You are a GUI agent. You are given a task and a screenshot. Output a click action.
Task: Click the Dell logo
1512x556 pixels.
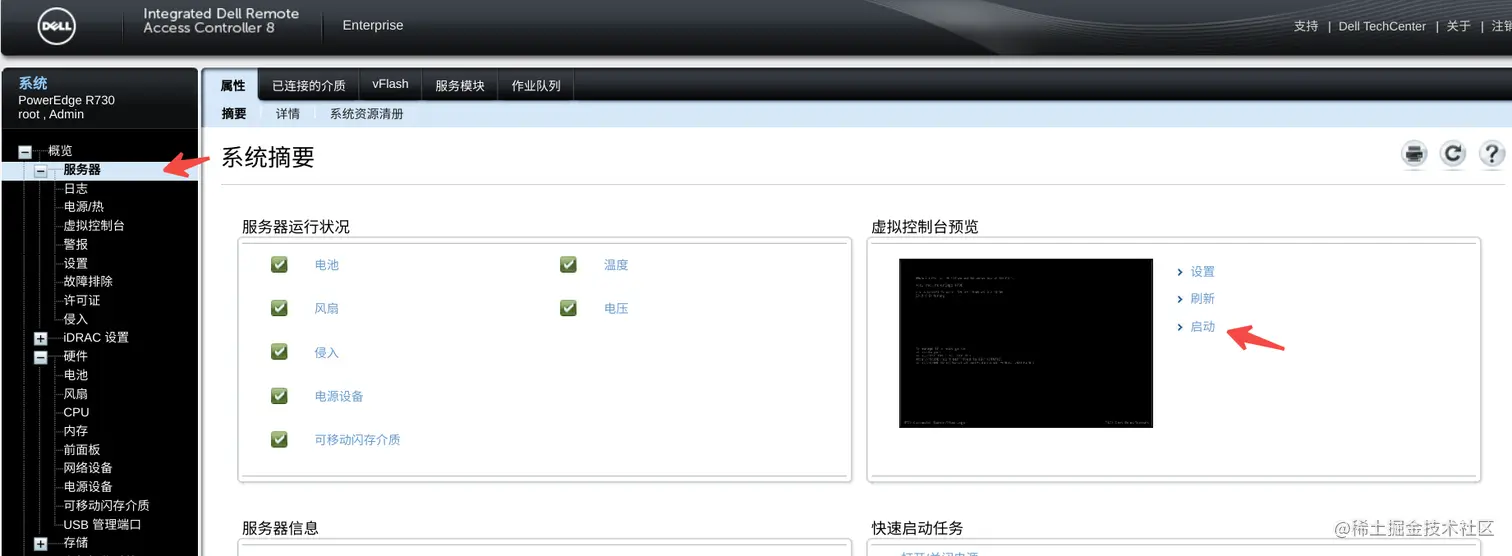(58, 27)
